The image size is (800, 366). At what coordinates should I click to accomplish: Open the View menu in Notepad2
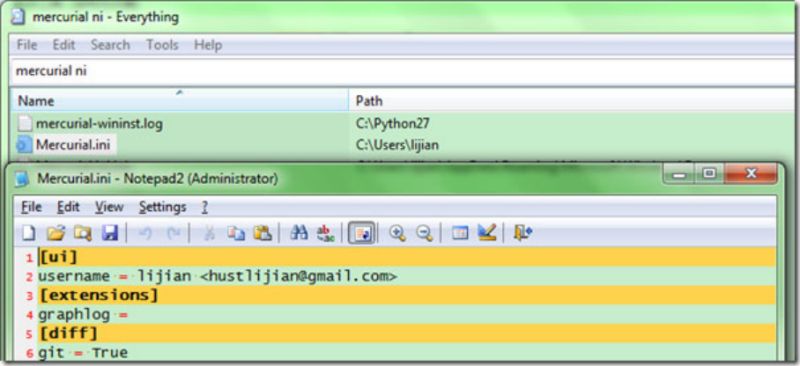tap(109, 207)
